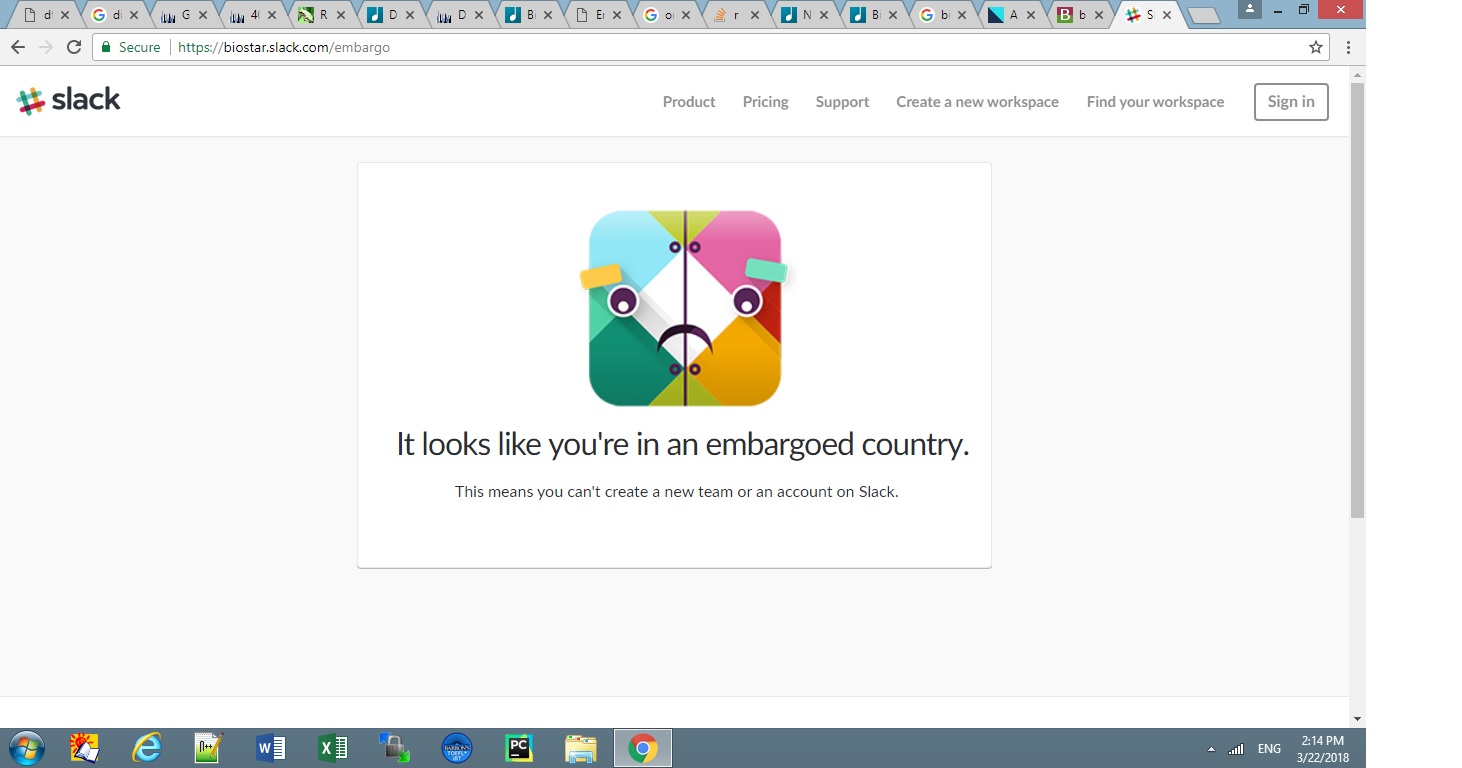Click the ENG language indicator
Viewport: 1462px width, 768px height.
click(x=1269, y=749)
